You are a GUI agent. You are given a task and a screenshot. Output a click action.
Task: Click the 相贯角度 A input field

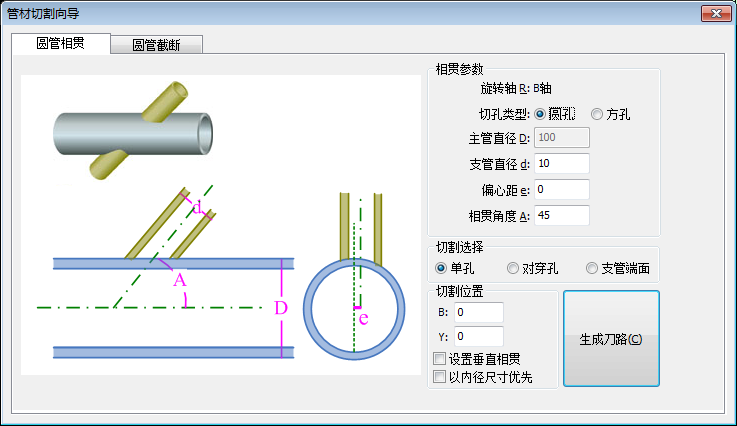coord(562,215)
